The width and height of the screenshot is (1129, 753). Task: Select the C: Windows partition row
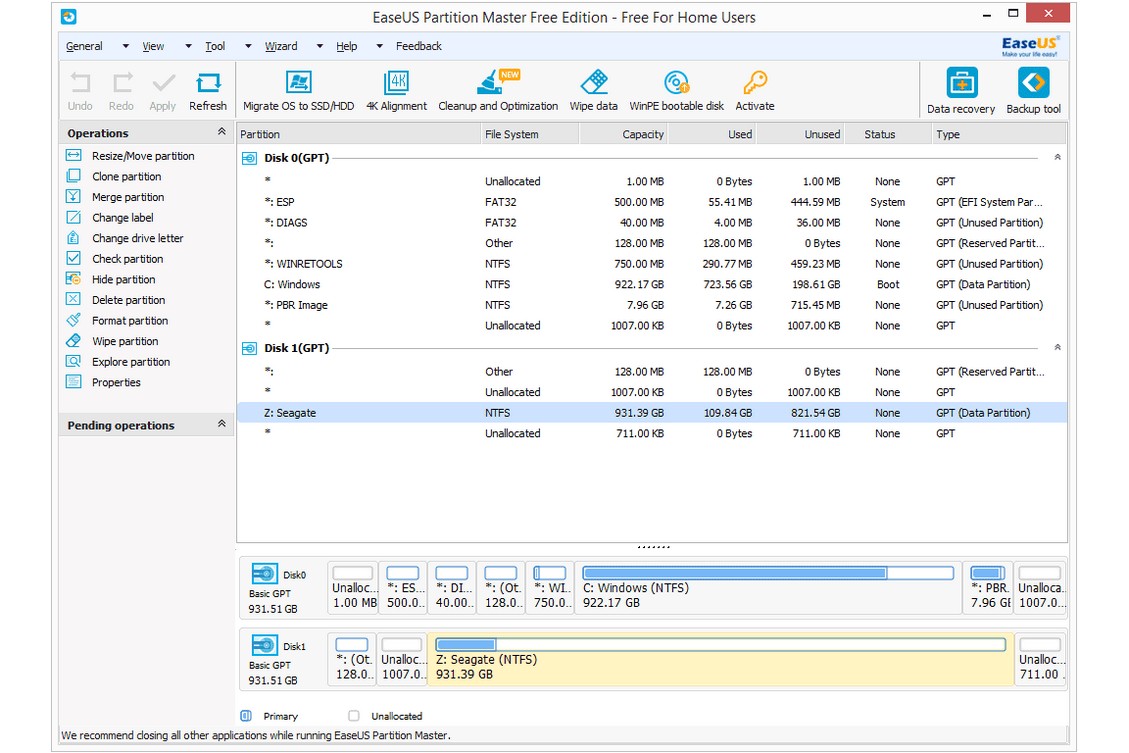click(x=652, y=284)
